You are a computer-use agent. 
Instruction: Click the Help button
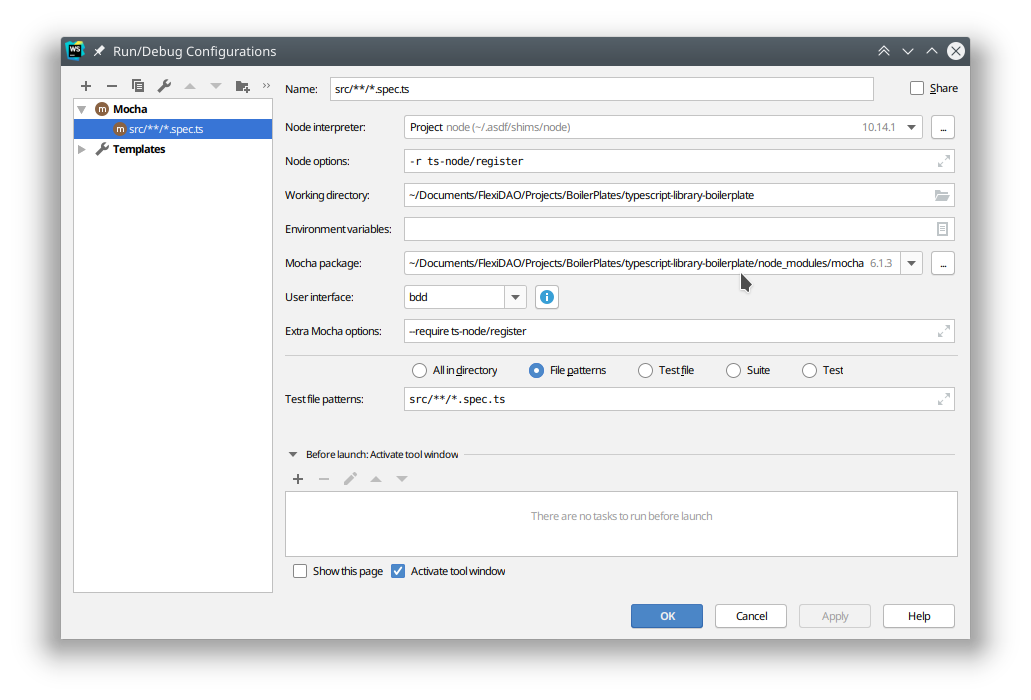918,615
